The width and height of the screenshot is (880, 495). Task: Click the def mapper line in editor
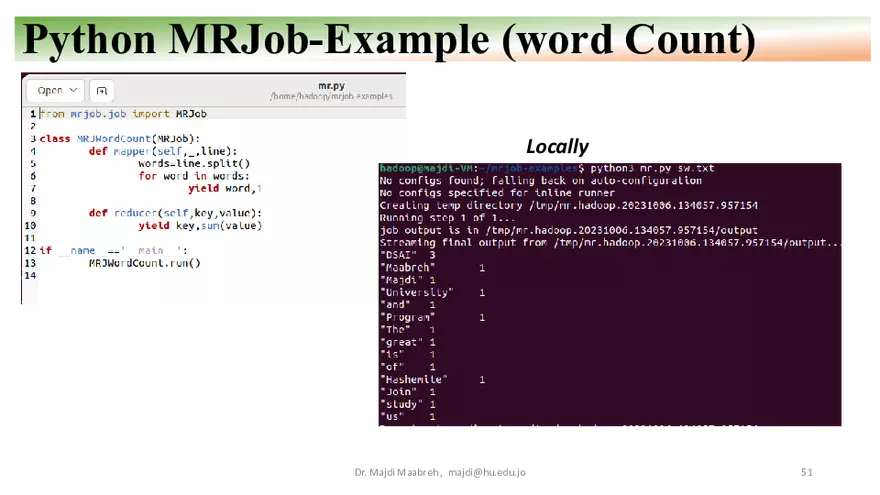[164, 151]
